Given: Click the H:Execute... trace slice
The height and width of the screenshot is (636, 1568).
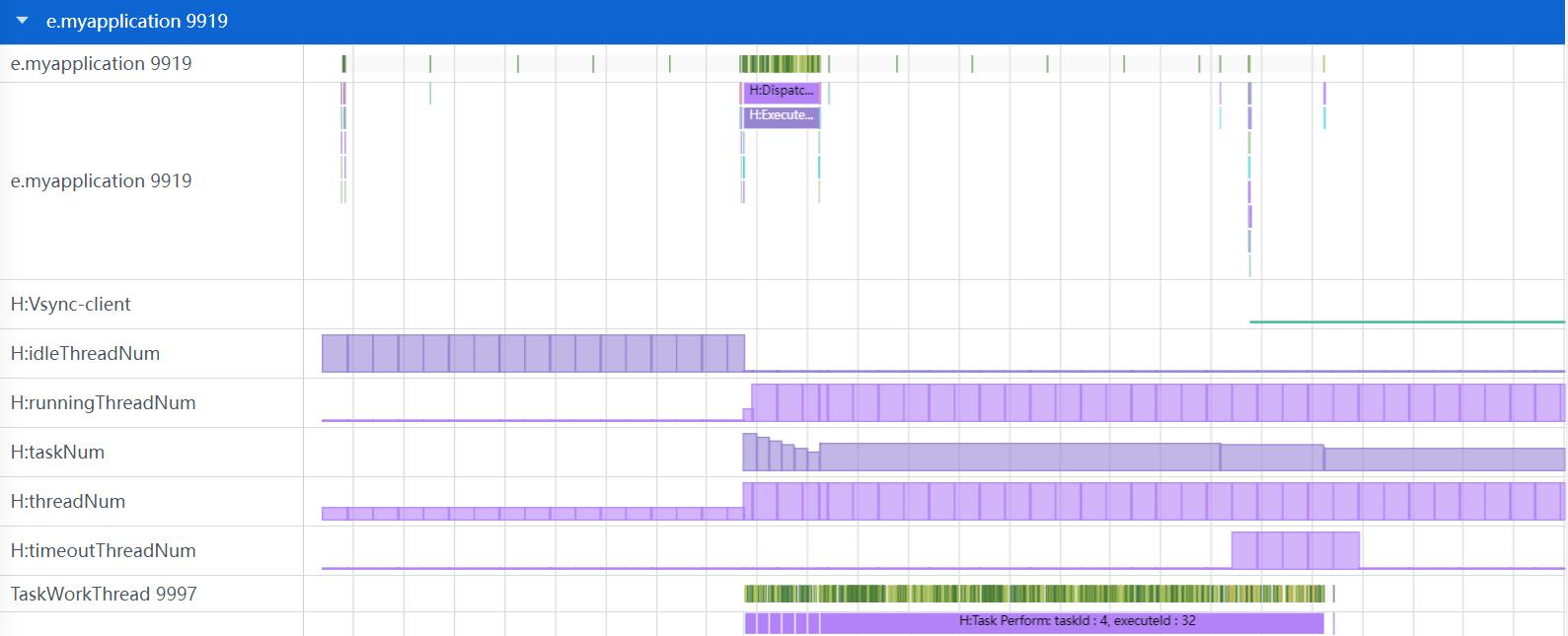Looking at the screenshot, I should click(x=781, y=116).
